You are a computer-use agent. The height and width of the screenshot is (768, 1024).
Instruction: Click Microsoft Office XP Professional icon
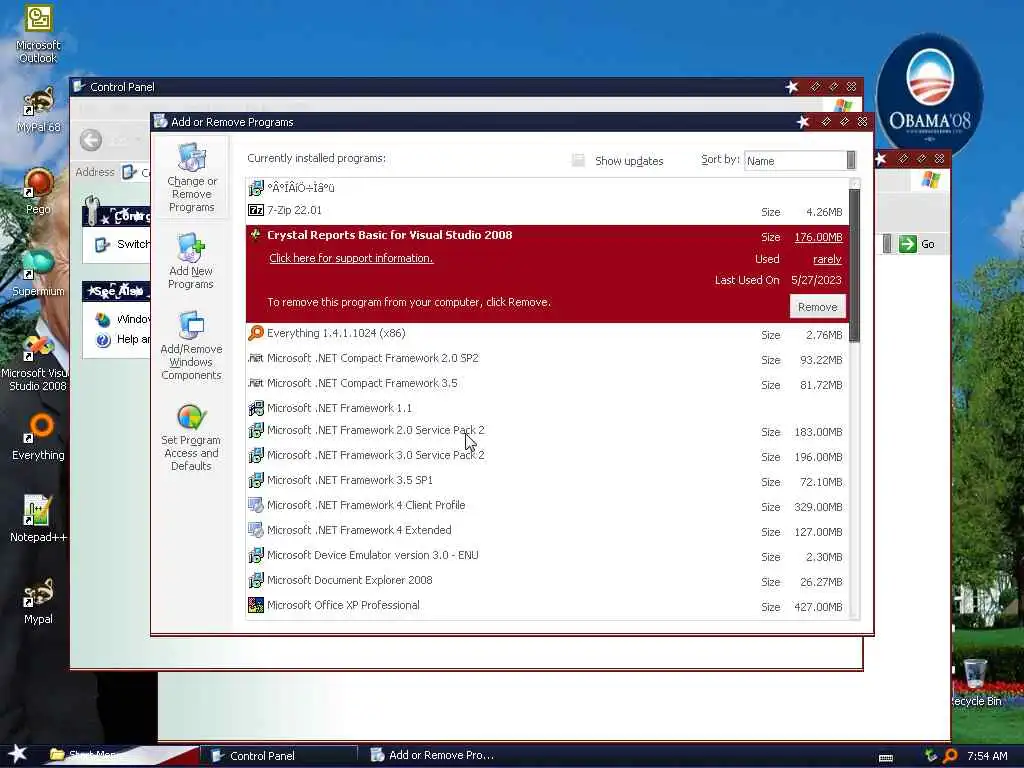click(x=256, y=605)
